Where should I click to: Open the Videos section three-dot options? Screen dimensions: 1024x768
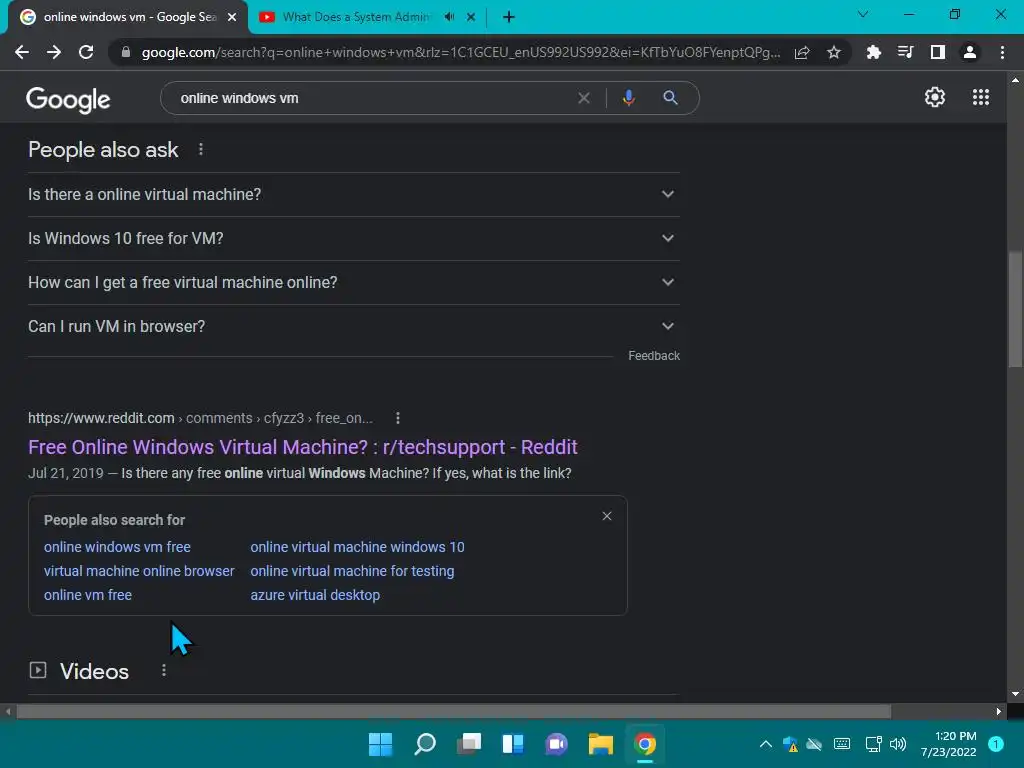[164, 670]
